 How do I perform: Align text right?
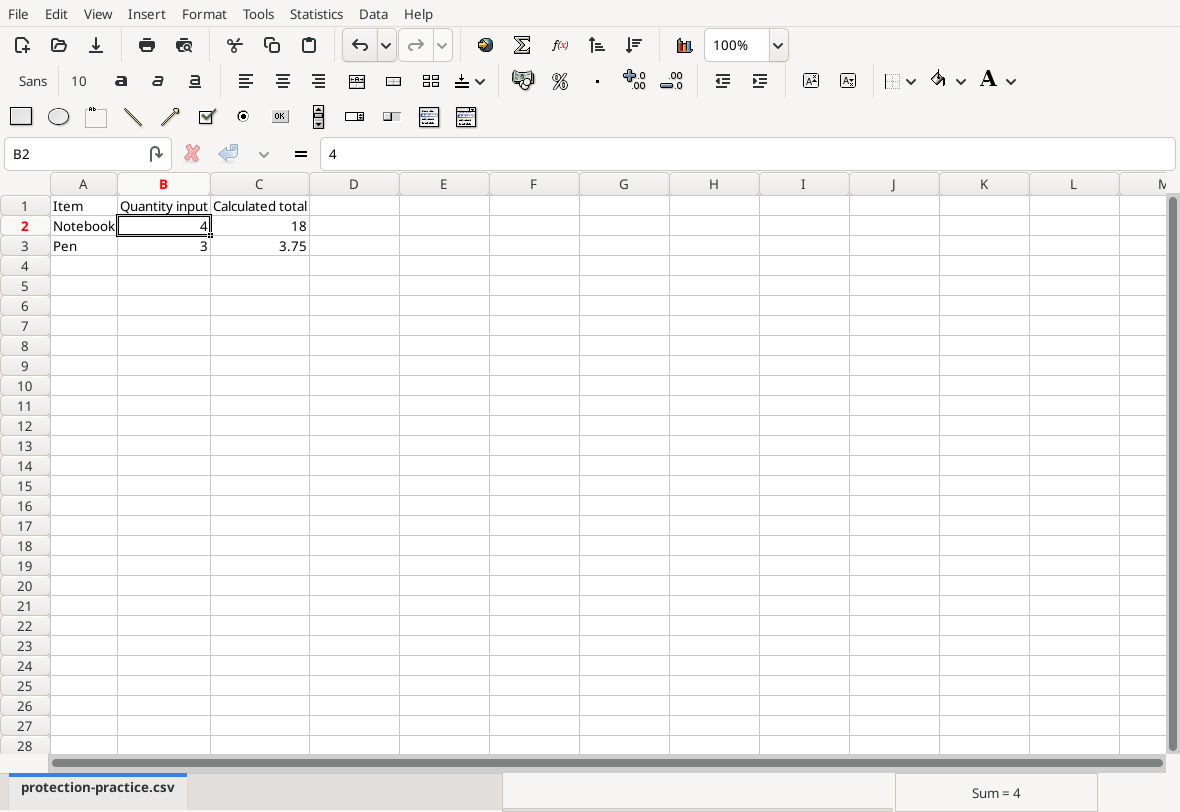coord(319,81)
